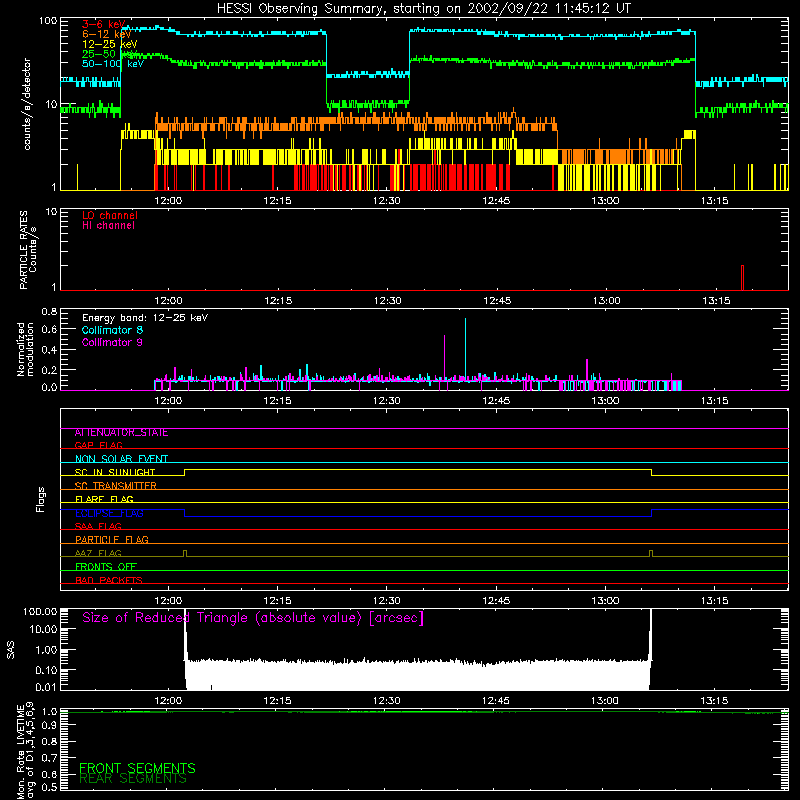Select the 50-100 keV legend label

point(113,63)
